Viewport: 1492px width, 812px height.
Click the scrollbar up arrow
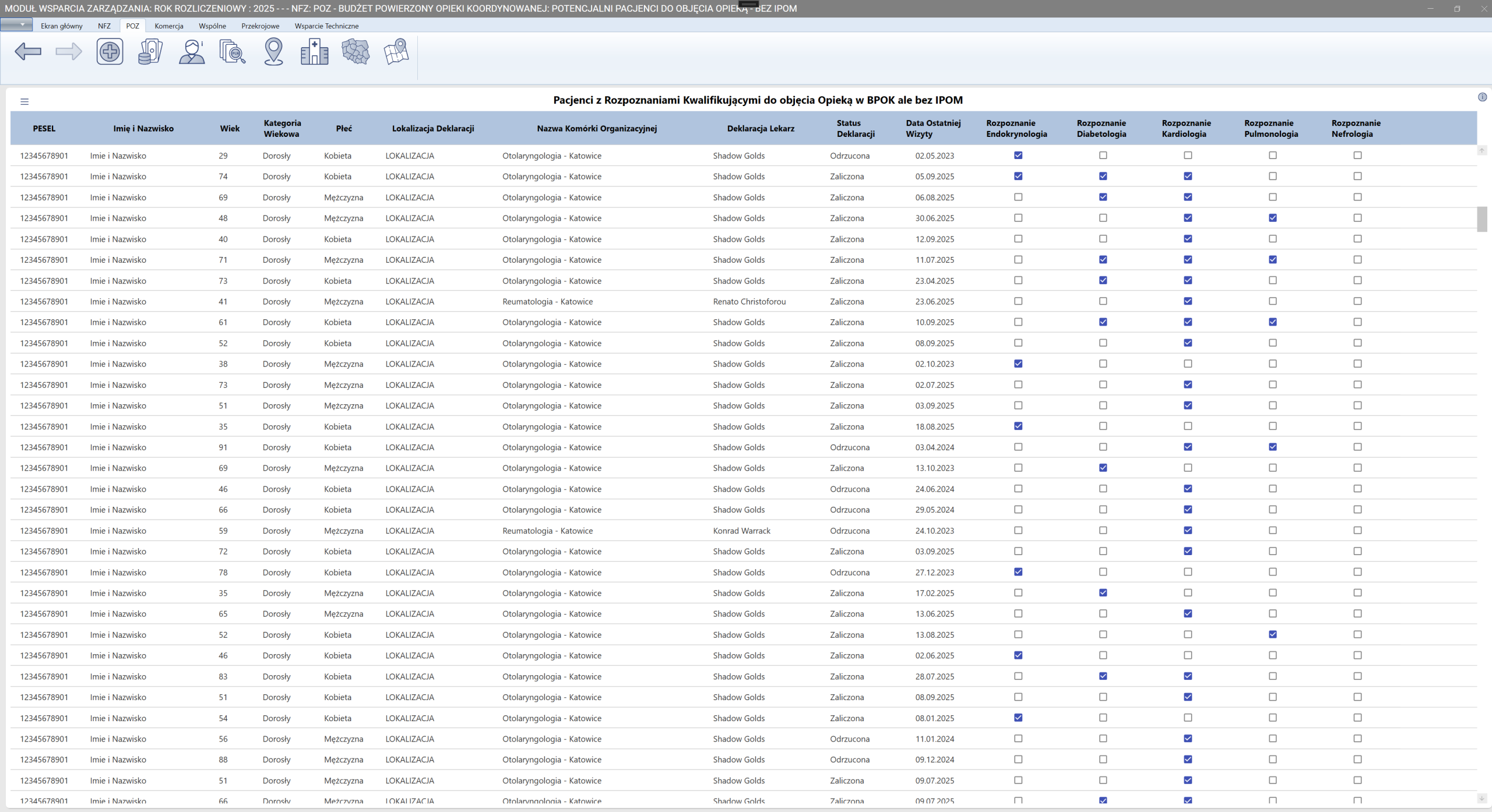[x=1482, y=151]
